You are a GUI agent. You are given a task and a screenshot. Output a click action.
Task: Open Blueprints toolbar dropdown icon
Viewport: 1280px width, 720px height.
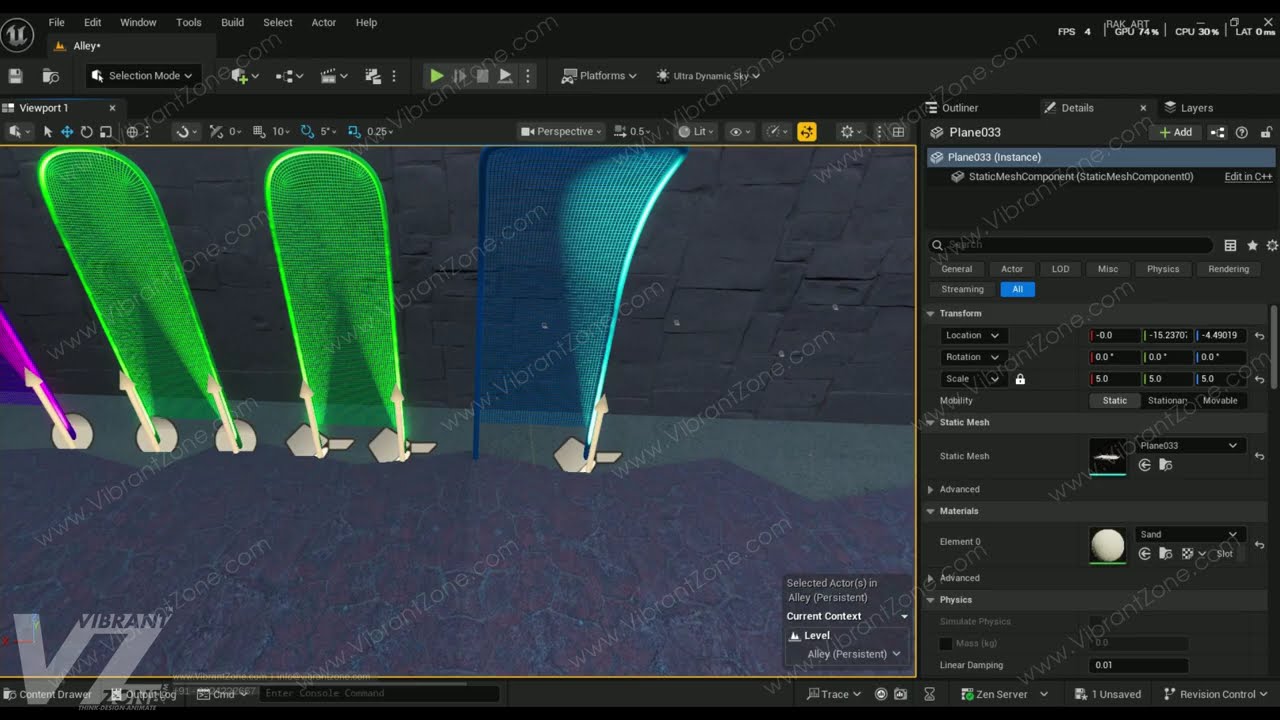click(289, 75)
